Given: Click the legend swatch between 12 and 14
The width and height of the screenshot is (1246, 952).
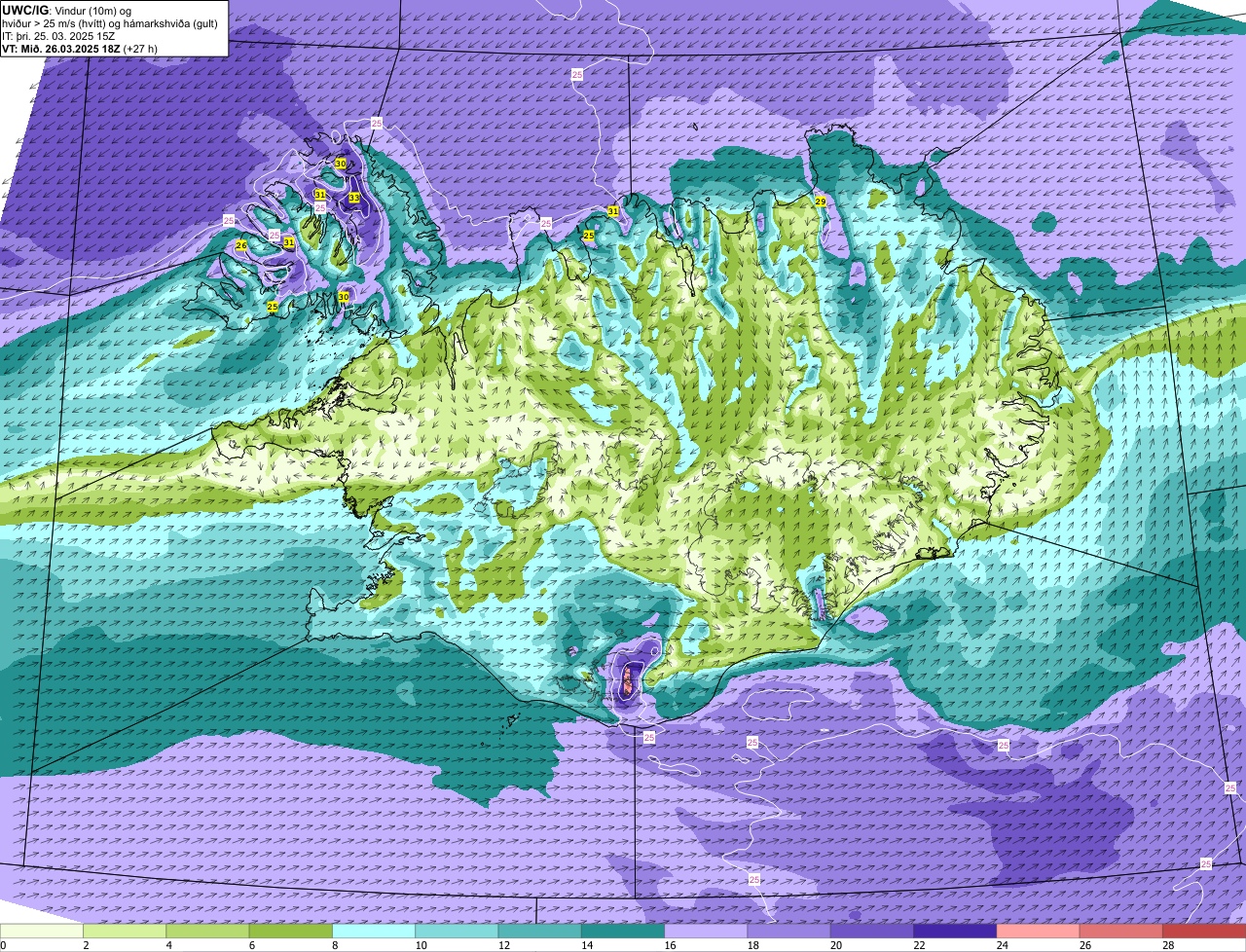Looking at the screenshot, I should coord(540,931).
